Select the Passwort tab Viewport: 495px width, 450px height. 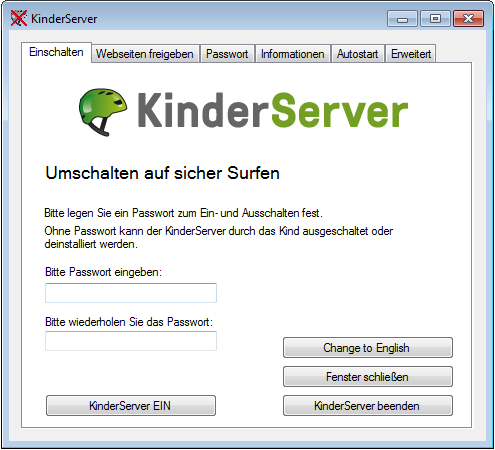[227, 54]
